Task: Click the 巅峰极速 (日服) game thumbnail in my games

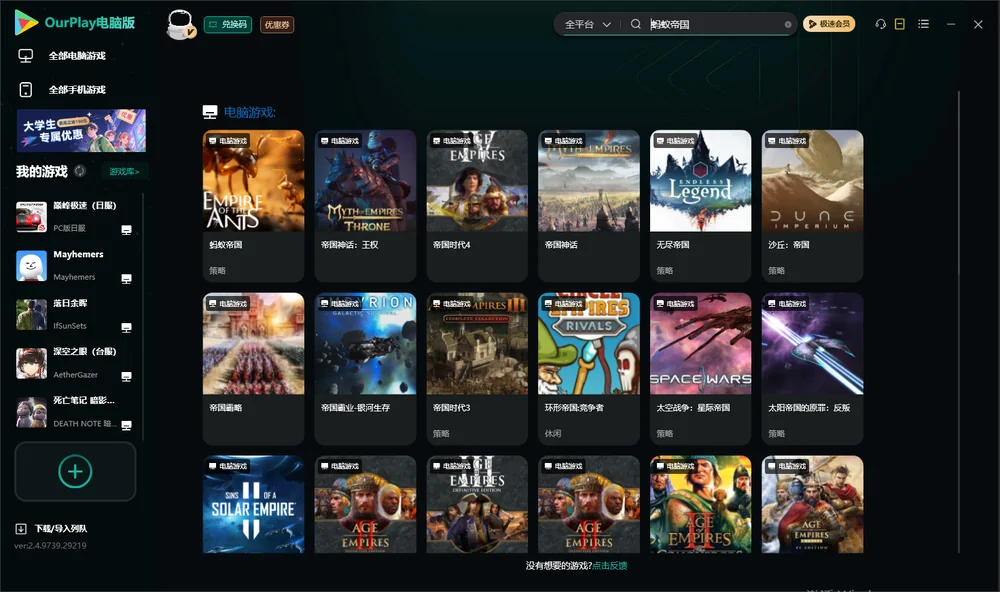Action: click(31, 217)
